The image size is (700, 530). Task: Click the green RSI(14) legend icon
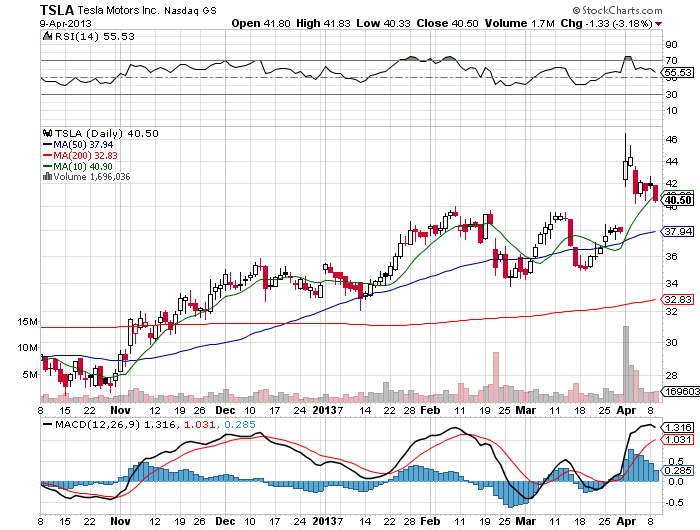[47, 36]
